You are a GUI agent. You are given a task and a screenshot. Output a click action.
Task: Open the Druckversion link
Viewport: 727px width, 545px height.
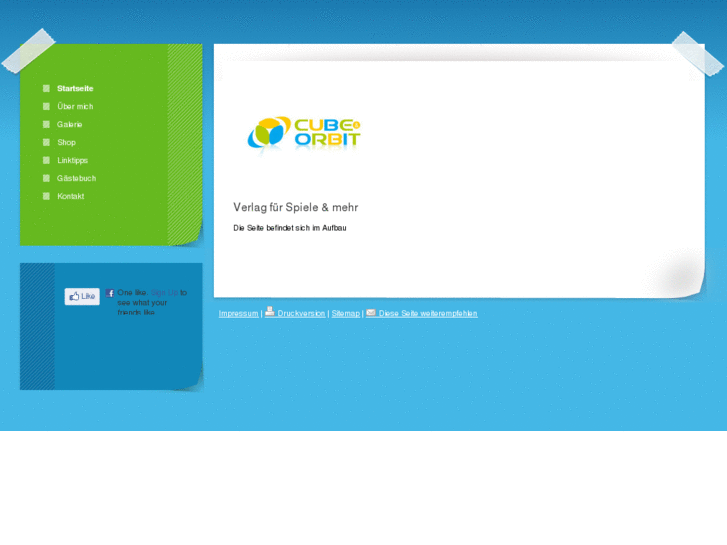point(301,314)
